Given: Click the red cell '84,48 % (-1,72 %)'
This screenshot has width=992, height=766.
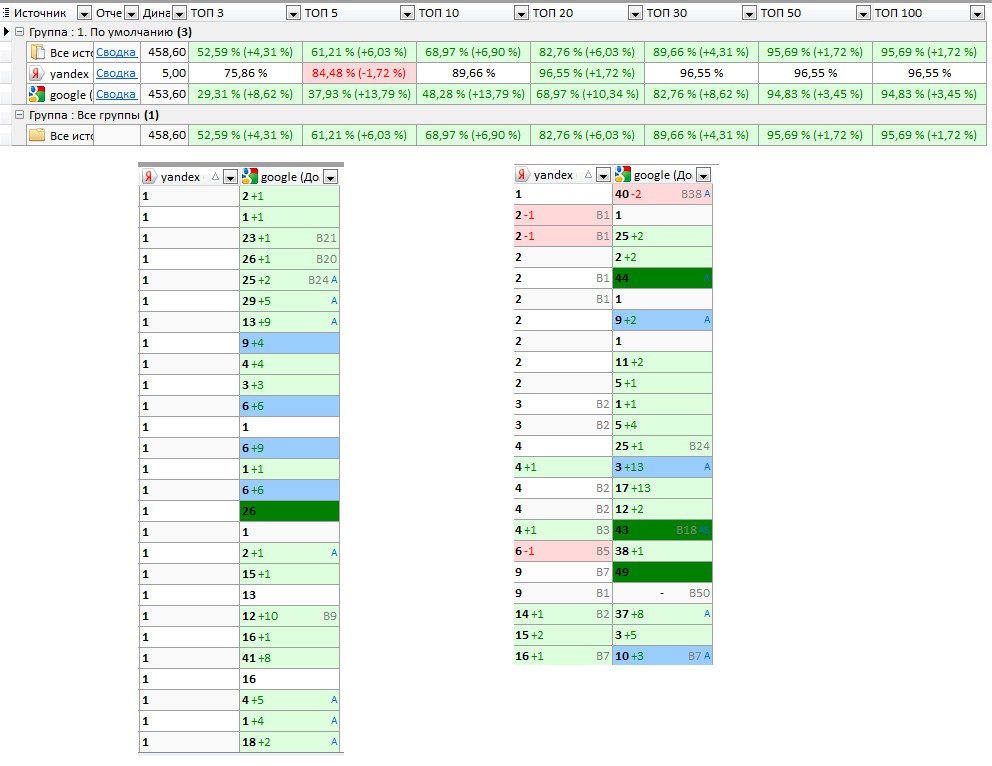Looking at the screenshot, I should (359, 73).
